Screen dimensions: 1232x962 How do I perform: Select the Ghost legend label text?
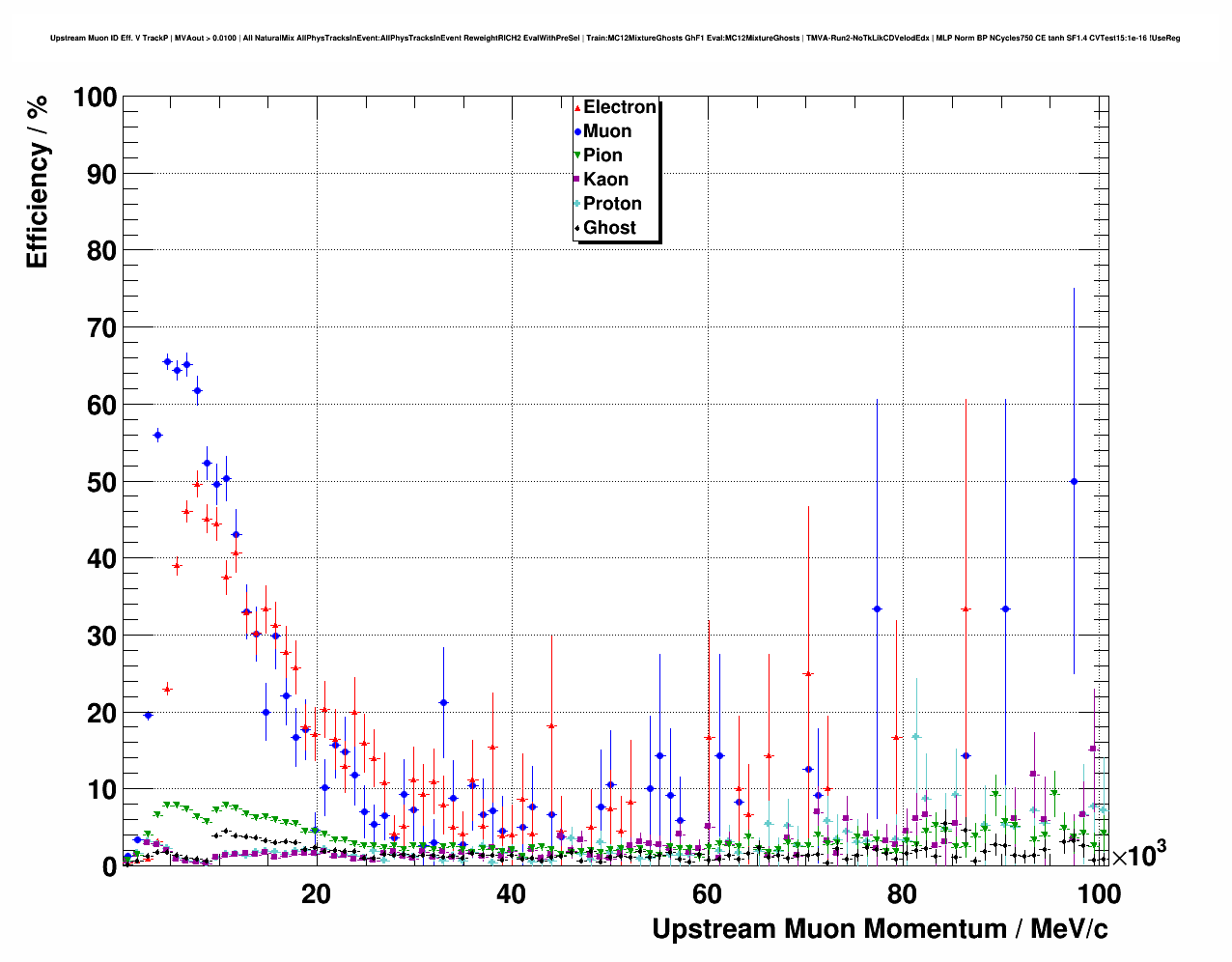609,228
